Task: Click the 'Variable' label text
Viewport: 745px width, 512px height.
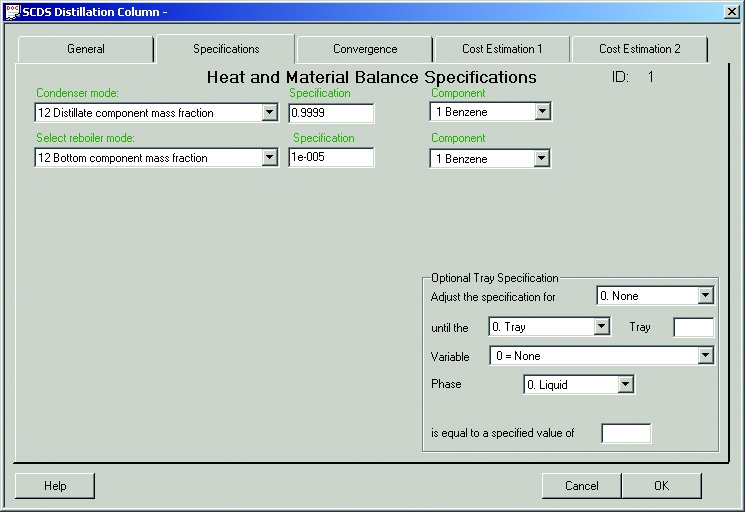Action: (450, 357)
